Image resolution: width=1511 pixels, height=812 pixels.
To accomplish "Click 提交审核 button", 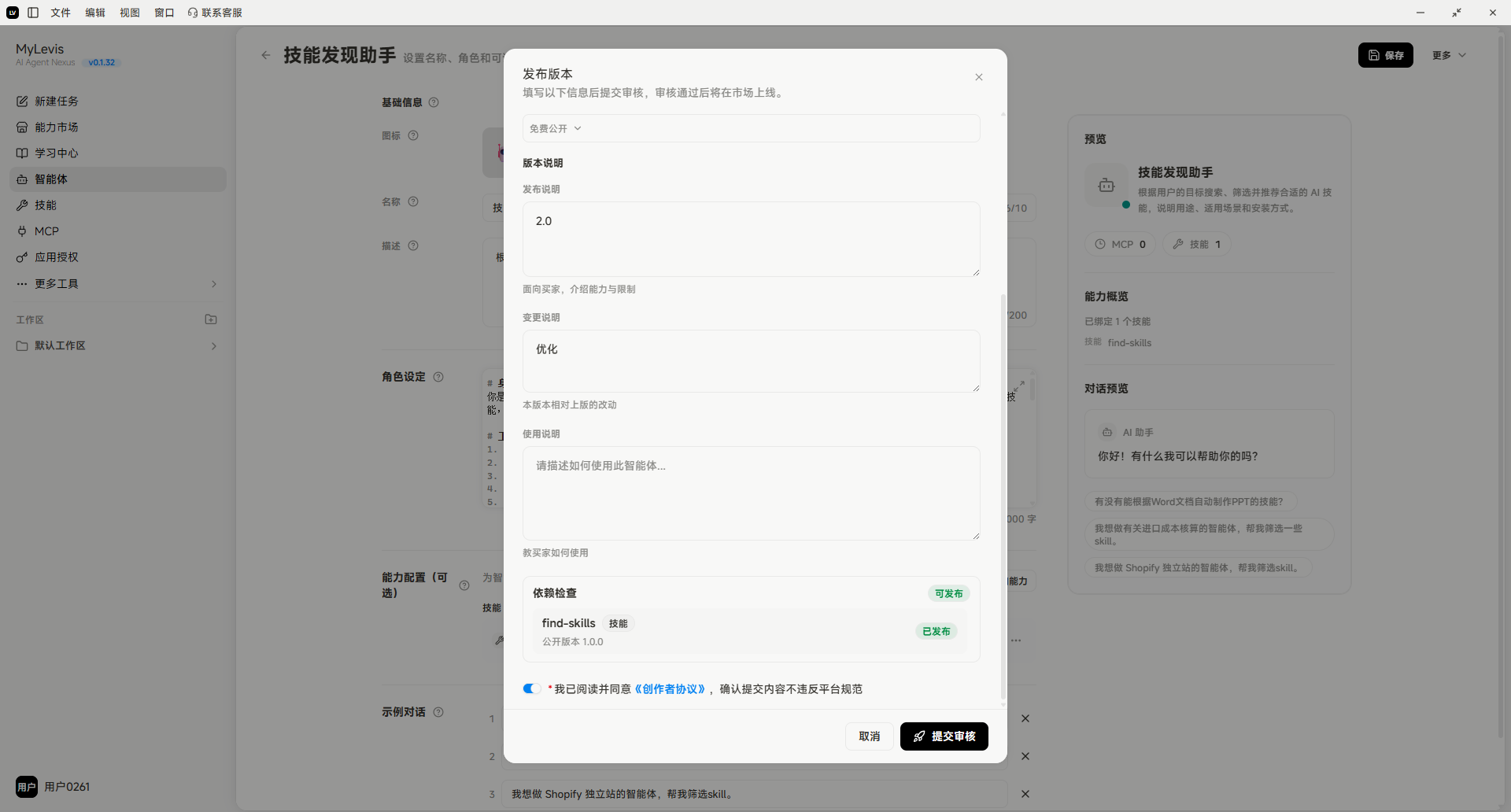I will coord(944,736).
